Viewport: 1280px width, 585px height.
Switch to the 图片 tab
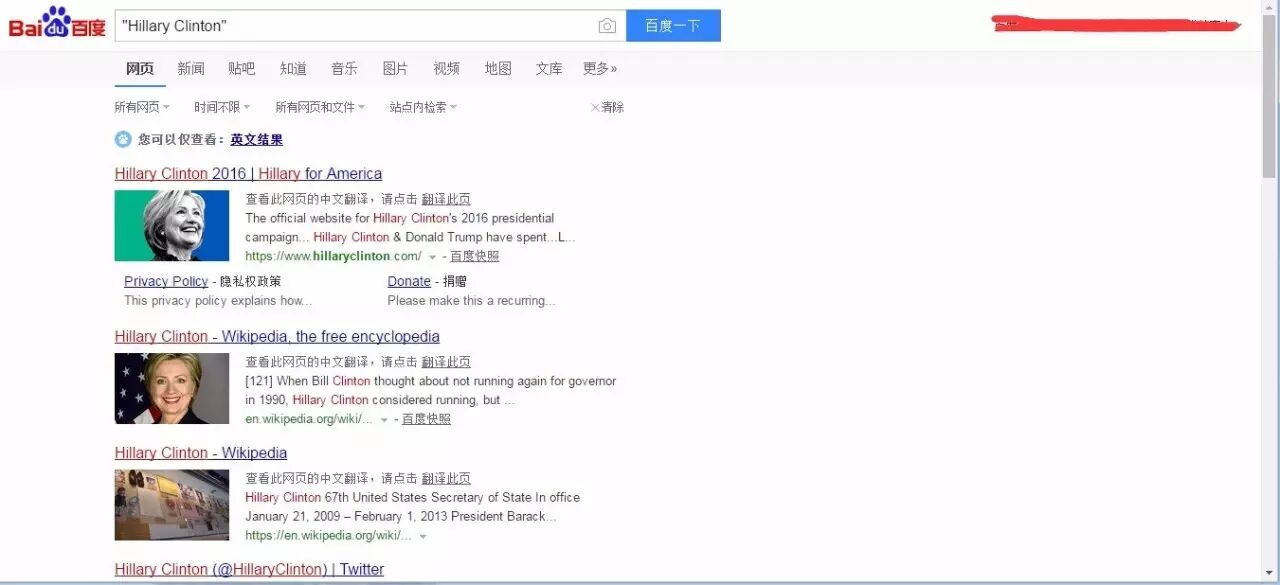coord(395,69)
